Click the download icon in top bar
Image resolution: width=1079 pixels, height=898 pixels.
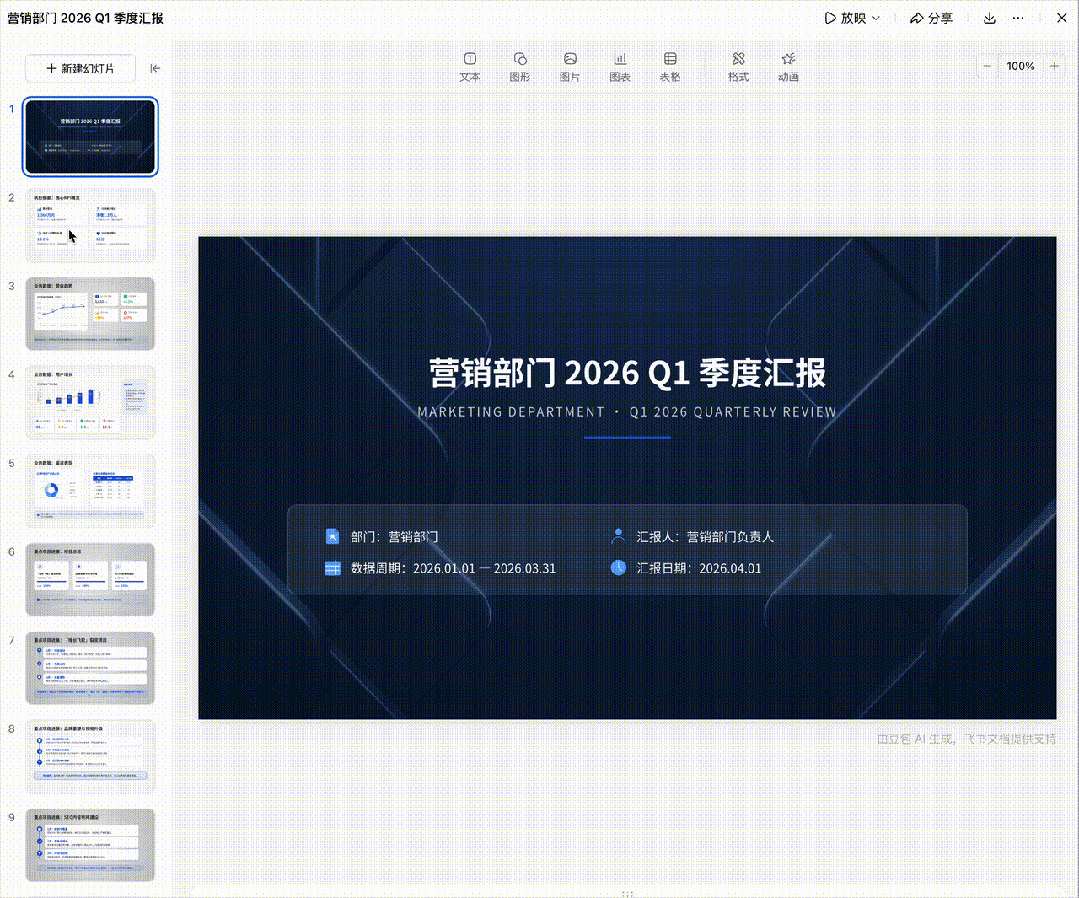click(x=990, y=18)
